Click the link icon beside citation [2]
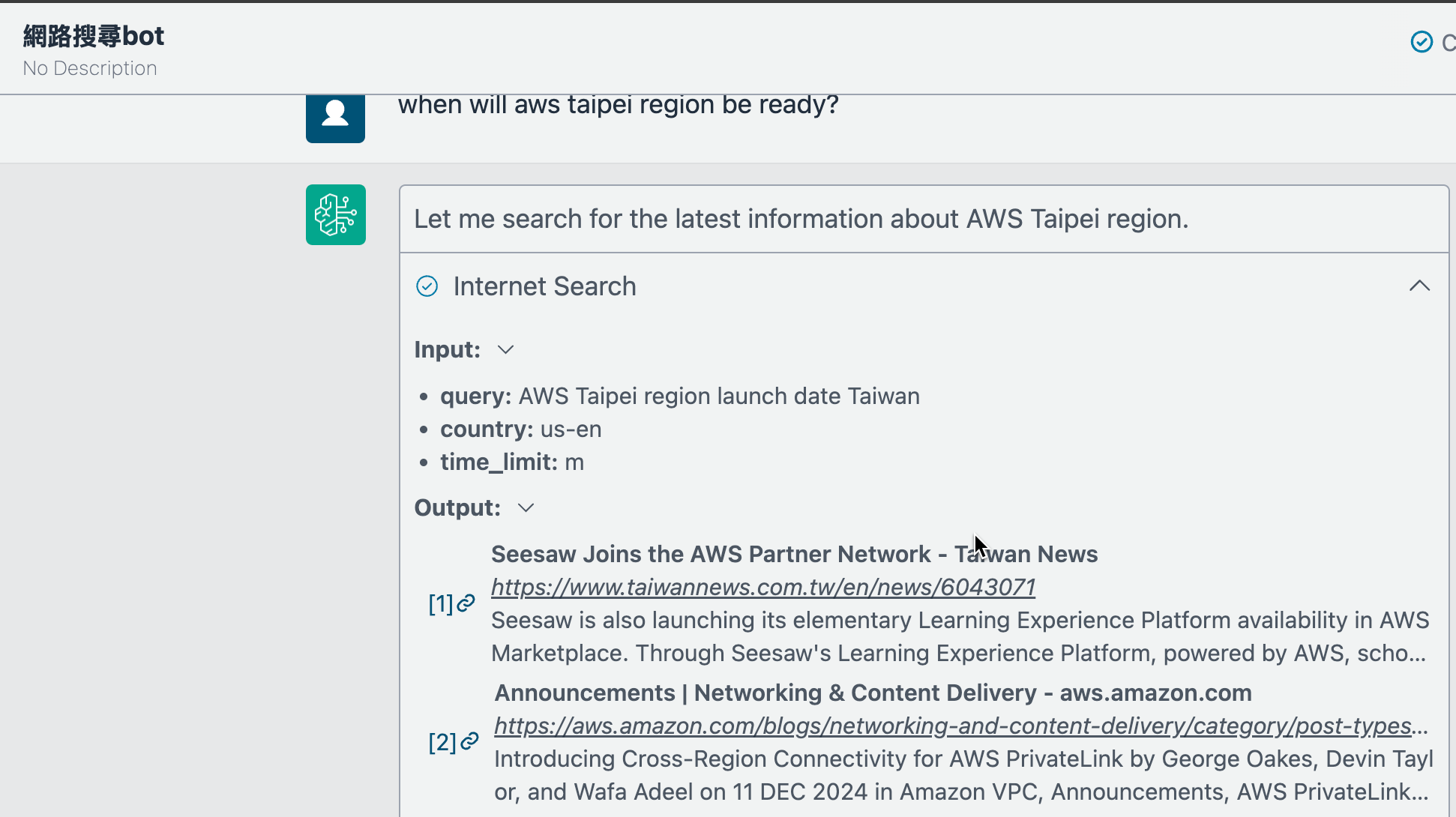This screenshot has height=817, width=1456. (470, 742)
